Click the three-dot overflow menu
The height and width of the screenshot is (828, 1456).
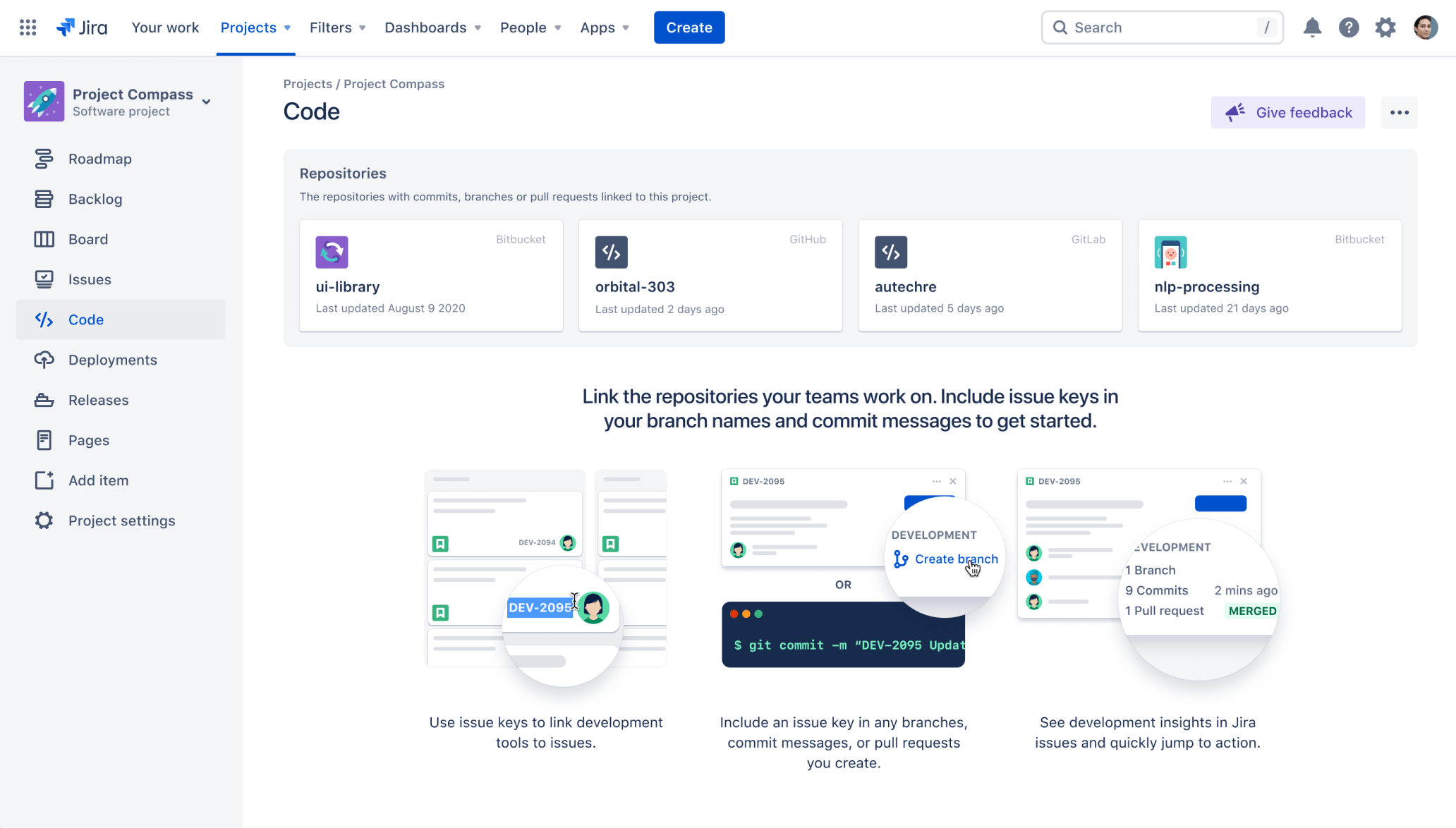click(1400, 112)
